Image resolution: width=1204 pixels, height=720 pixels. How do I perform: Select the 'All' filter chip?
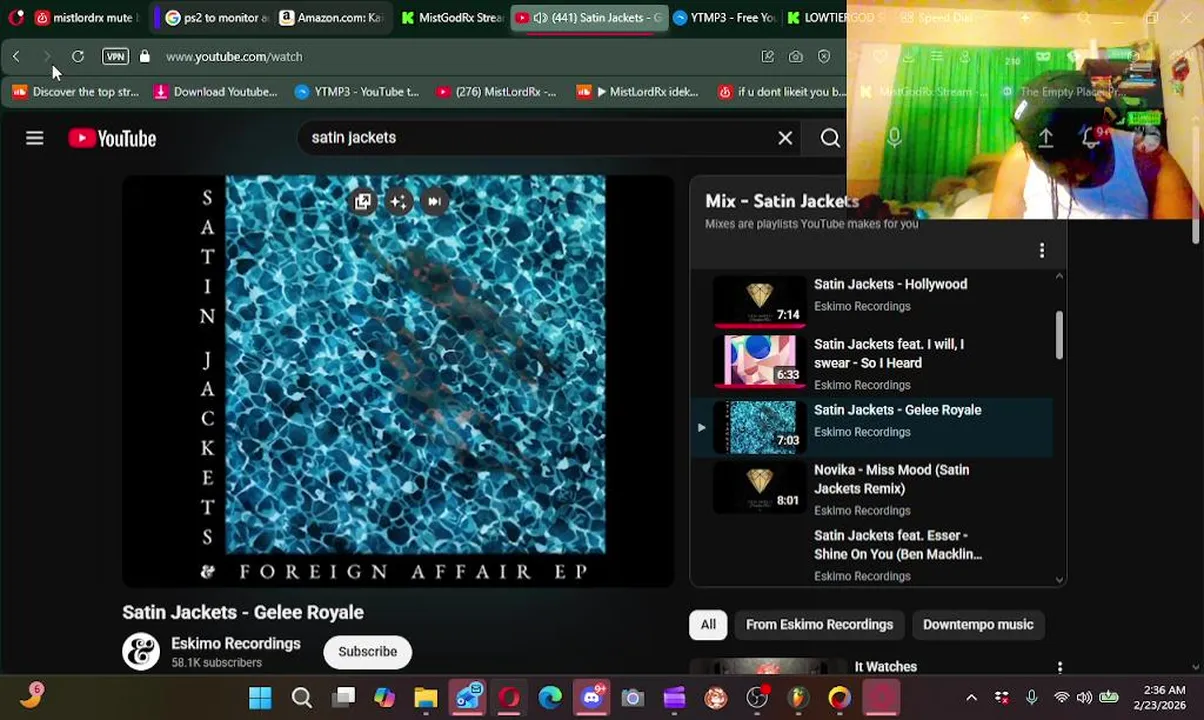click(708, 625)
